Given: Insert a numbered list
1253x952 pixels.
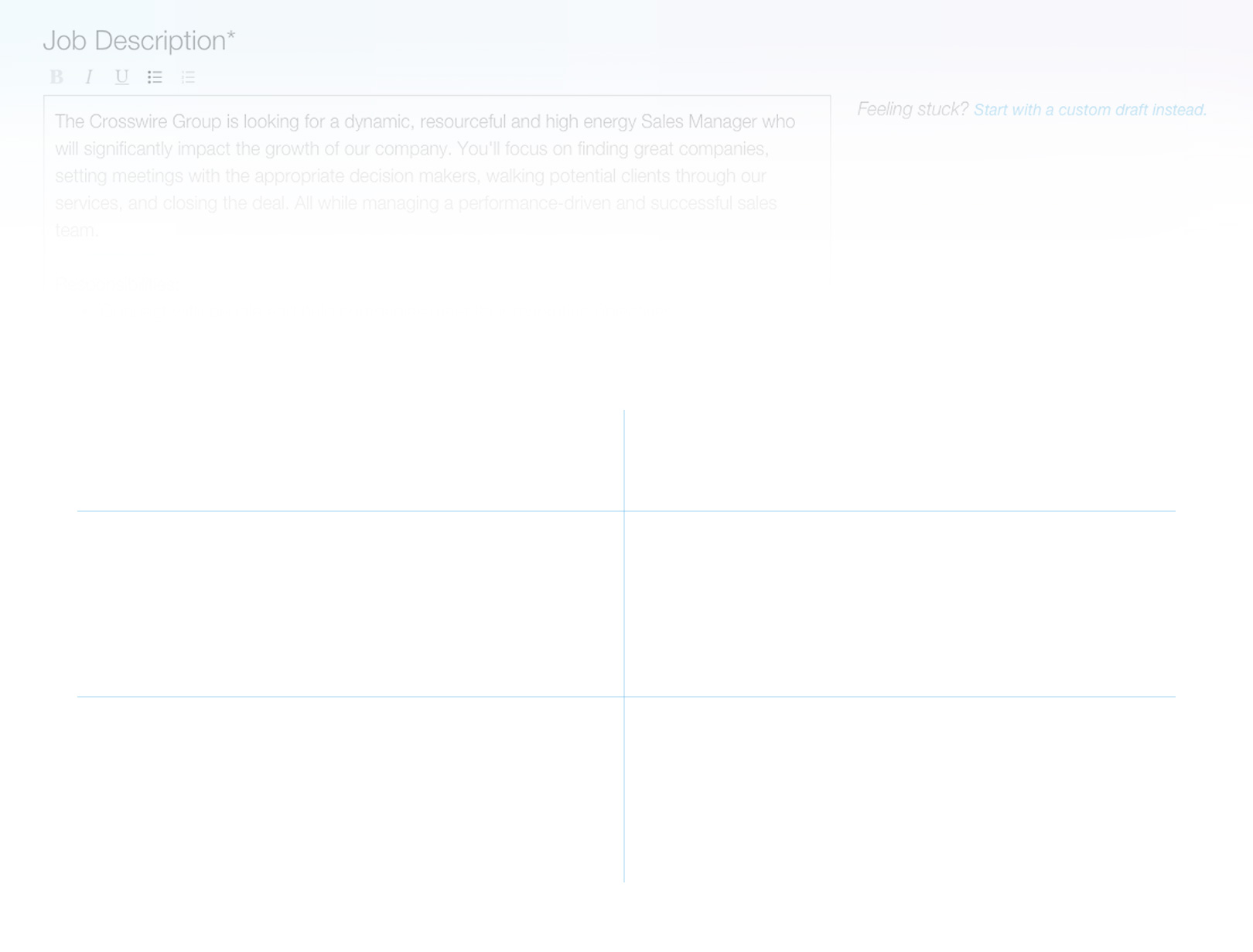Looking at the screenshot, I should tap(188, 77).
